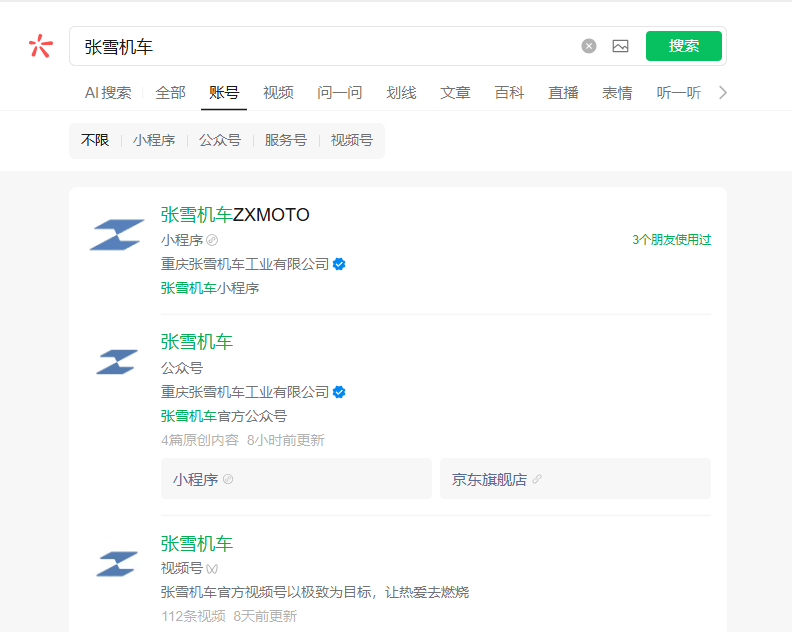This screenshot has width=792, height=632.
Task: Open the 张雪机车ZXMOTO mini program avatar
Action: coord(117,234)
